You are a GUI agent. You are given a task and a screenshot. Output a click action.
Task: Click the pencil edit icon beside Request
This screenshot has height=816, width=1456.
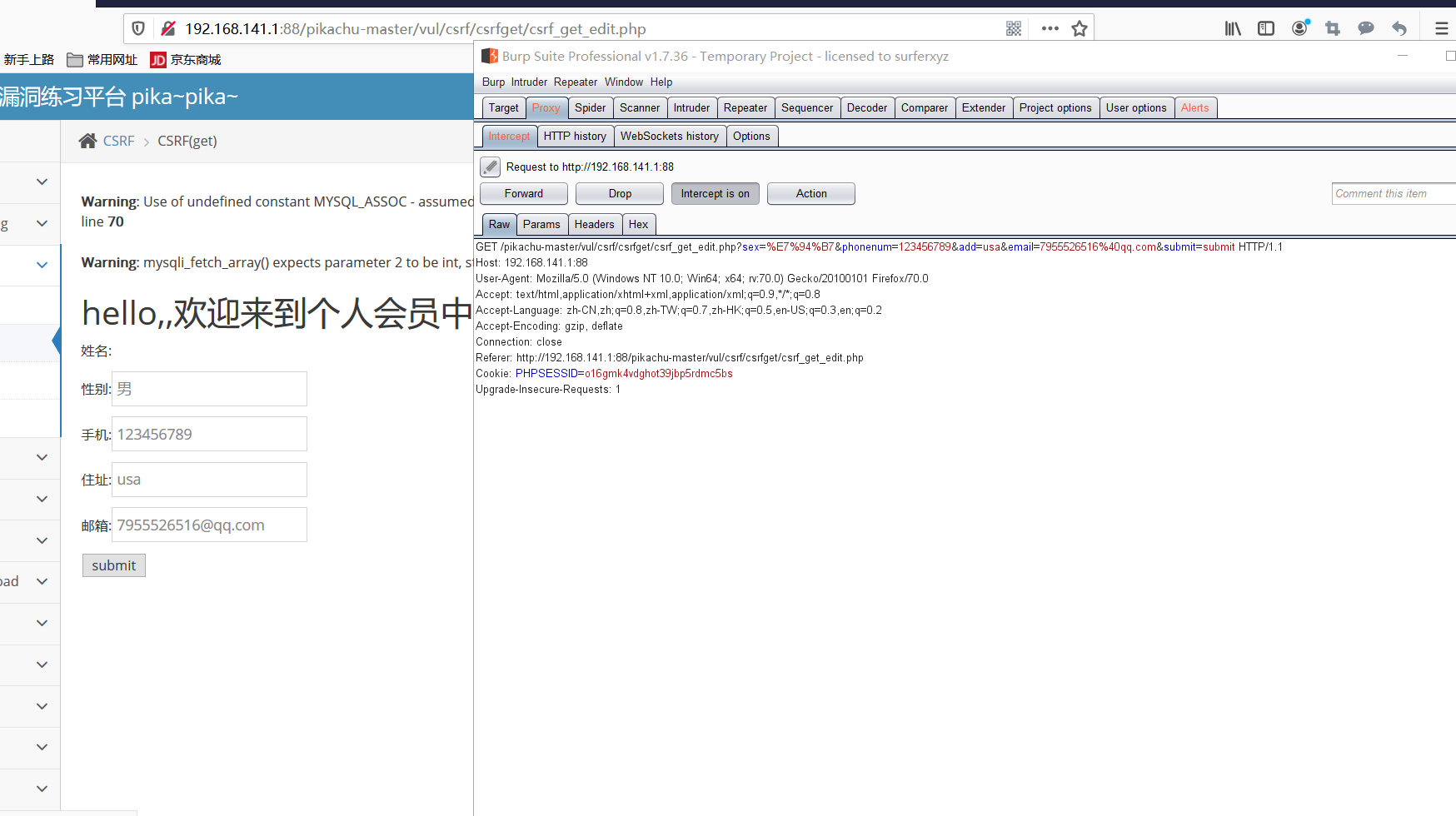point(491,167)
